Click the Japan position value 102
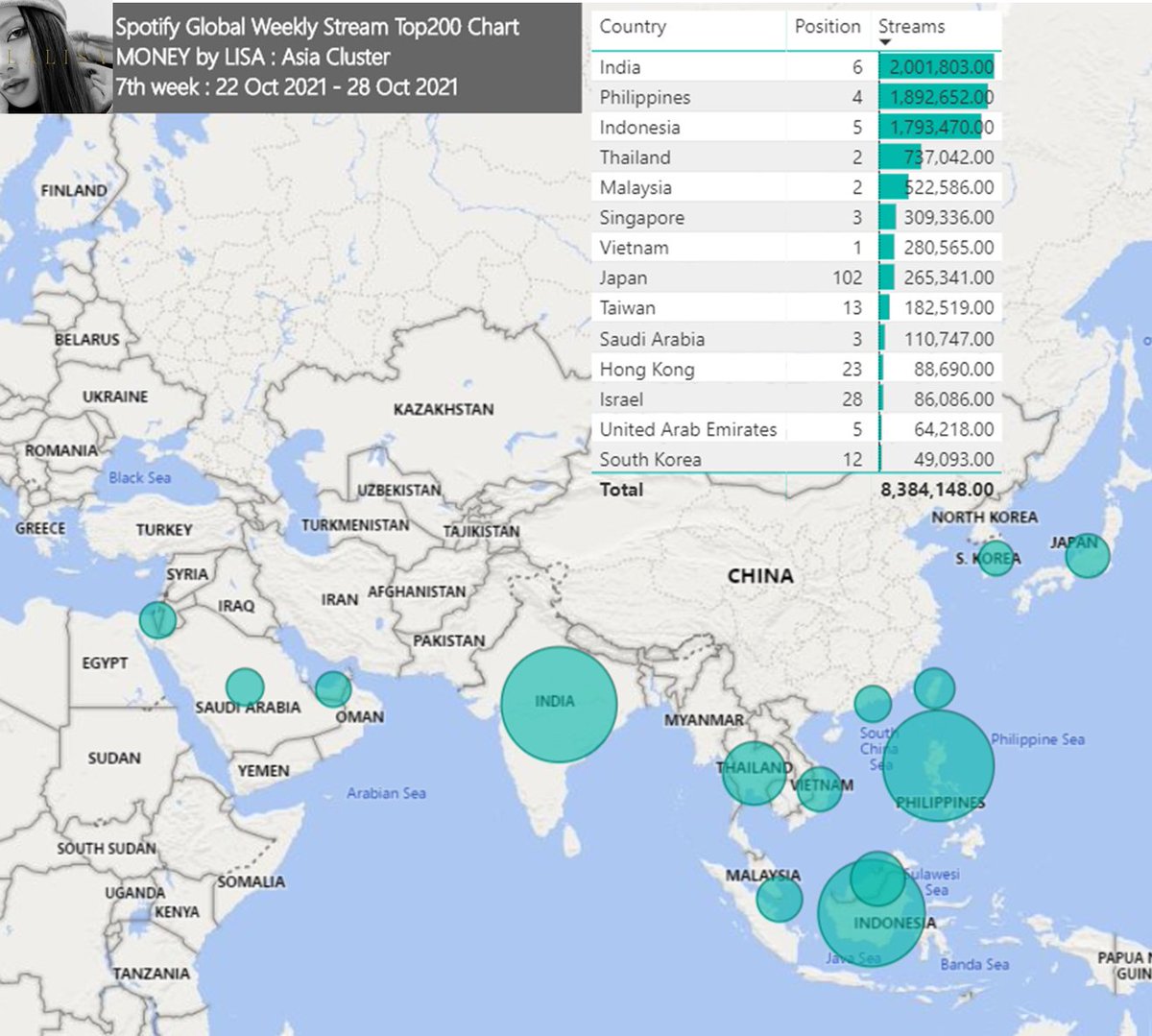Screen dimensions: 1152x1036 [848, 278]
